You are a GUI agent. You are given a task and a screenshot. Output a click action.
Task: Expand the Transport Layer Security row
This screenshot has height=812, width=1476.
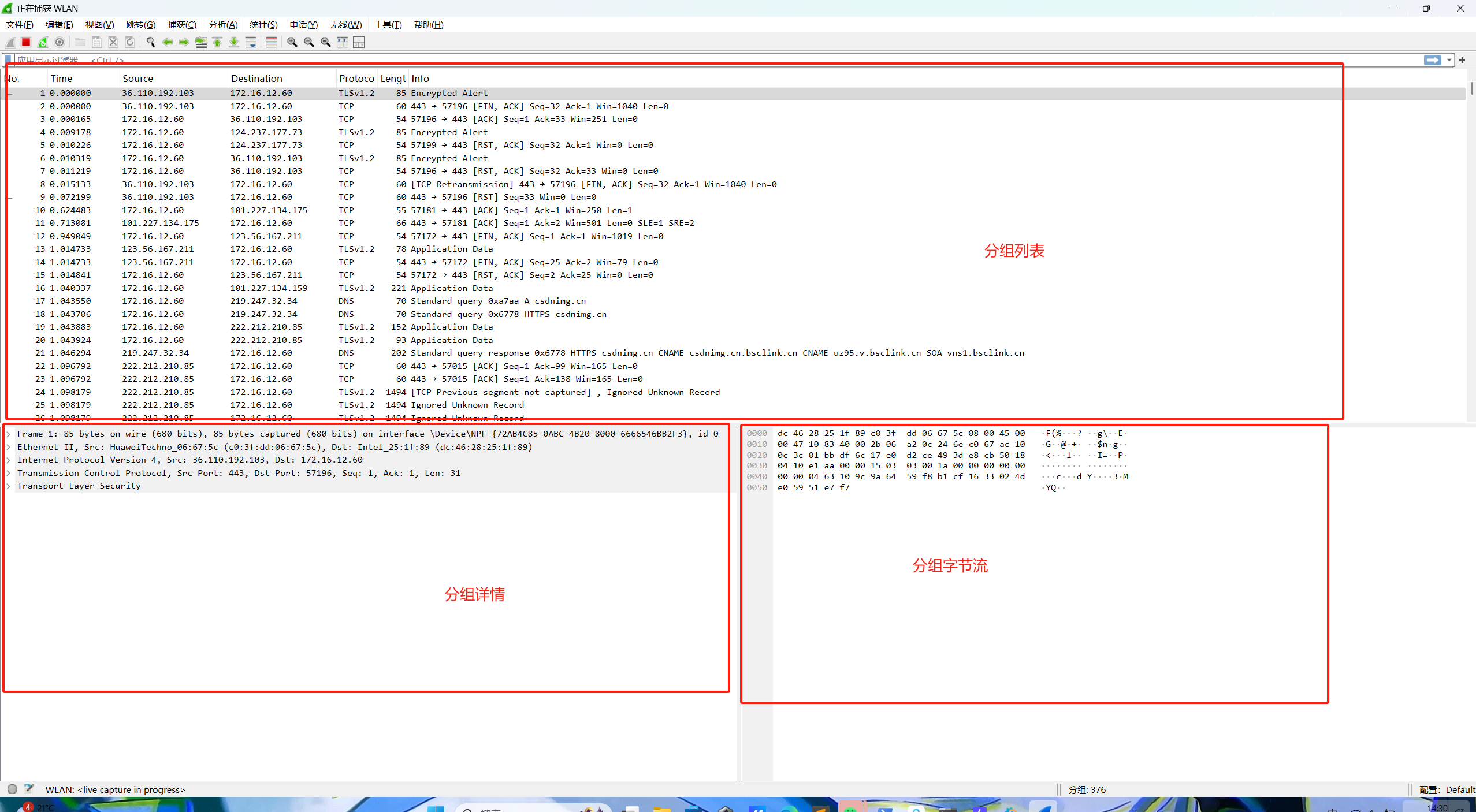click(9, 486)
